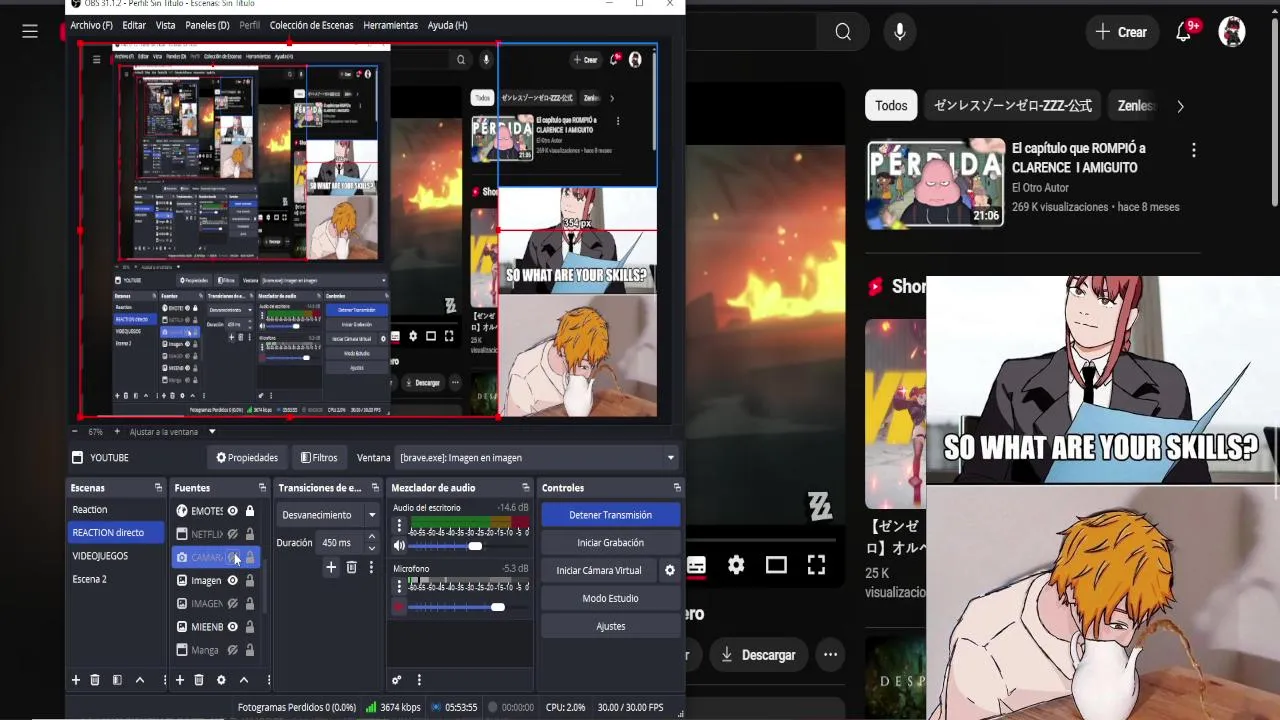Open scene filters icon in Escenas toolbar
The width and height of the screenshot is (1280, 720).
tap(117, 680)
